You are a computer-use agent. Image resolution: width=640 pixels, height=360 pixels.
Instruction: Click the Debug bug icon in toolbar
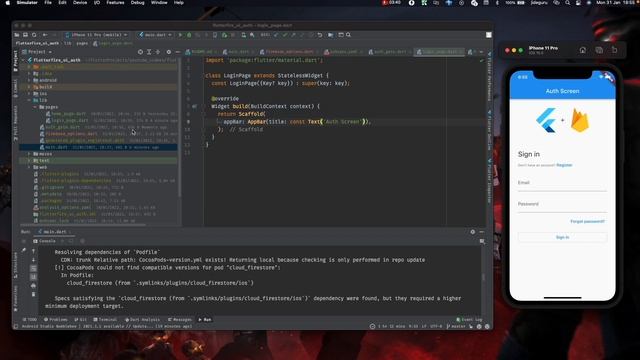189,35
